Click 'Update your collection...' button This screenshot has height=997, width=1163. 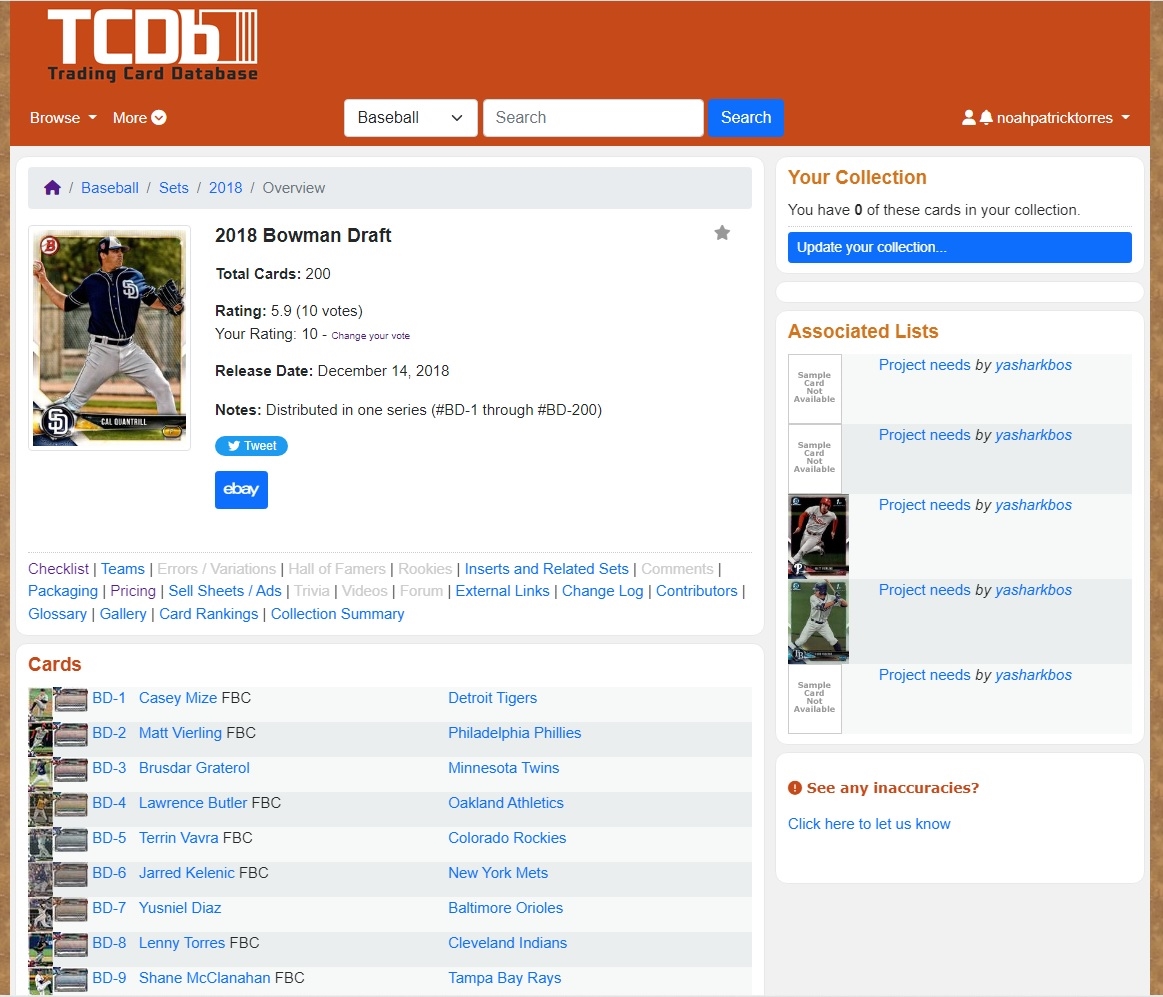(x=959, y=247)
